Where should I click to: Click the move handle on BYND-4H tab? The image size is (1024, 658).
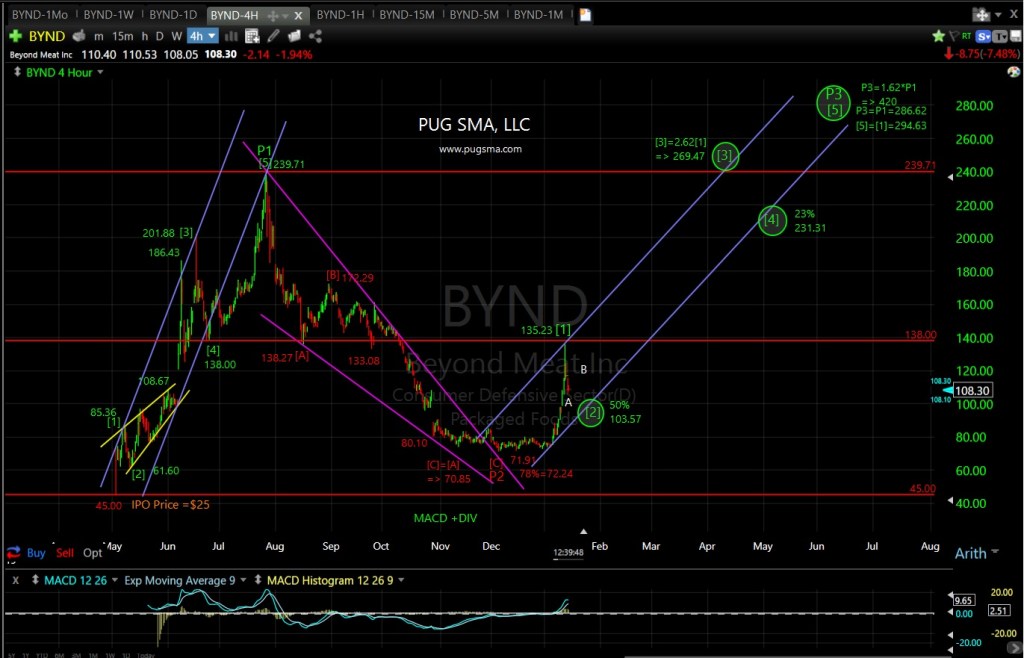point(273,14)
